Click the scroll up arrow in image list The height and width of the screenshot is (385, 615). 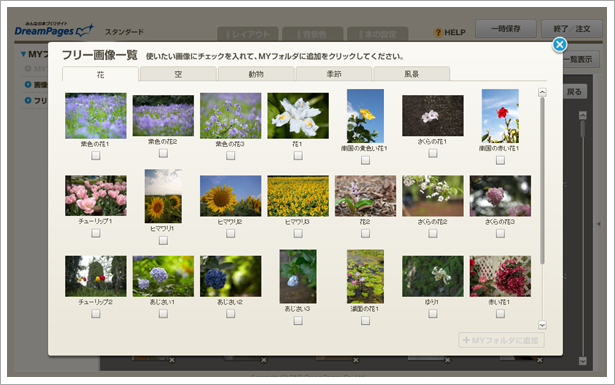pos(542,93)
